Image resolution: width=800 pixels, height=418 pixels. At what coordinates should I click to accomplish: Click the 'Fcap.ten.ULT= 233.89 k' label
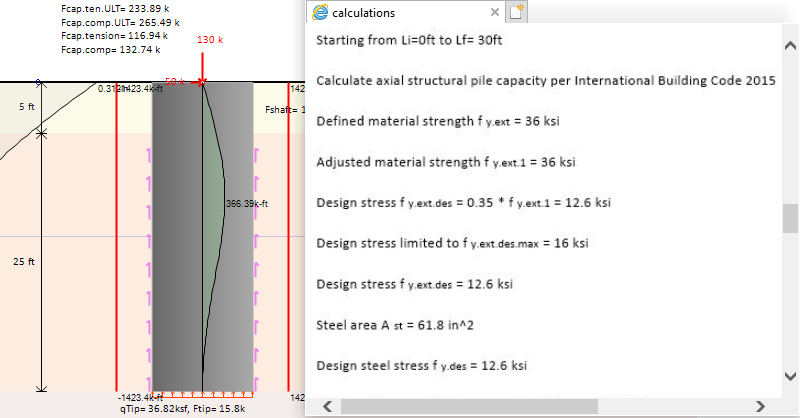[115, 9]
